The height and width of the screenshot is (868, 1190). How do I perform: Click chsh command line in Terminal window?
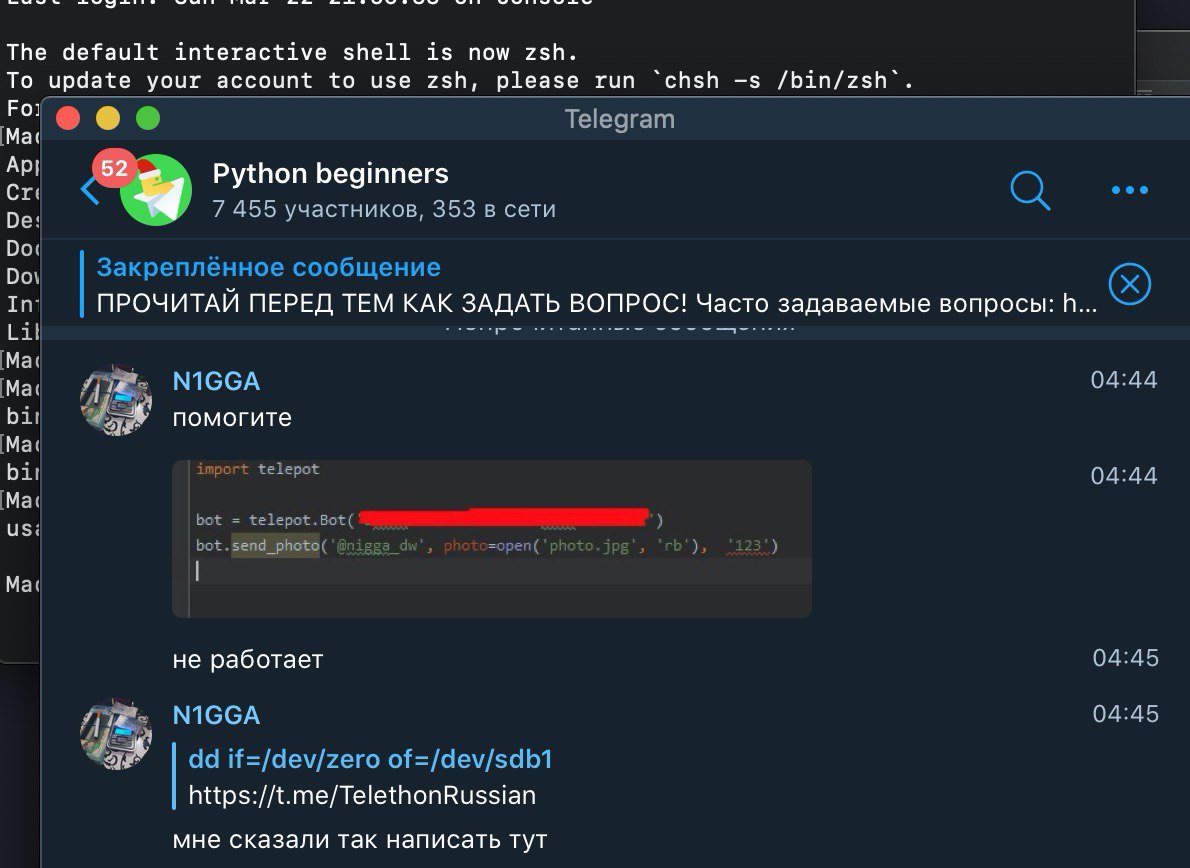[x=460, y=80]
